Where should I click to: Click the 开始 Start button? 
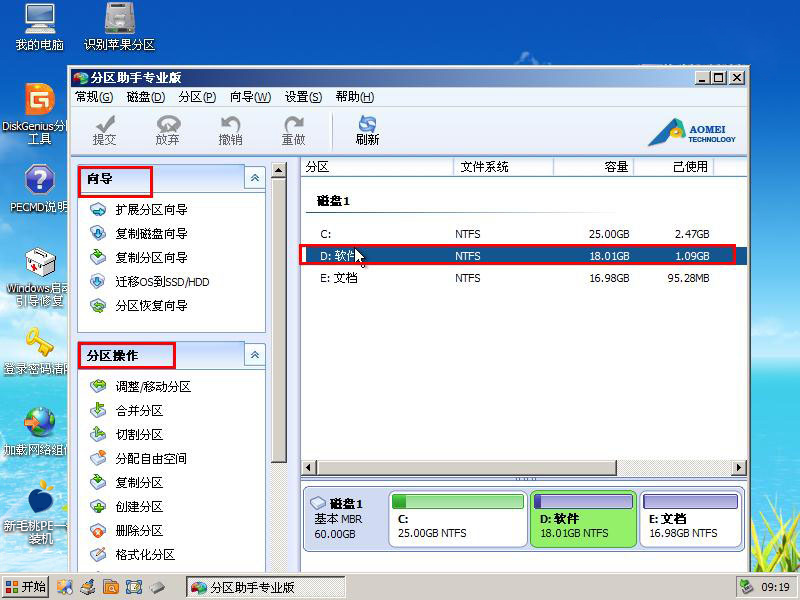pyautogui.click(x=26, y=587)
